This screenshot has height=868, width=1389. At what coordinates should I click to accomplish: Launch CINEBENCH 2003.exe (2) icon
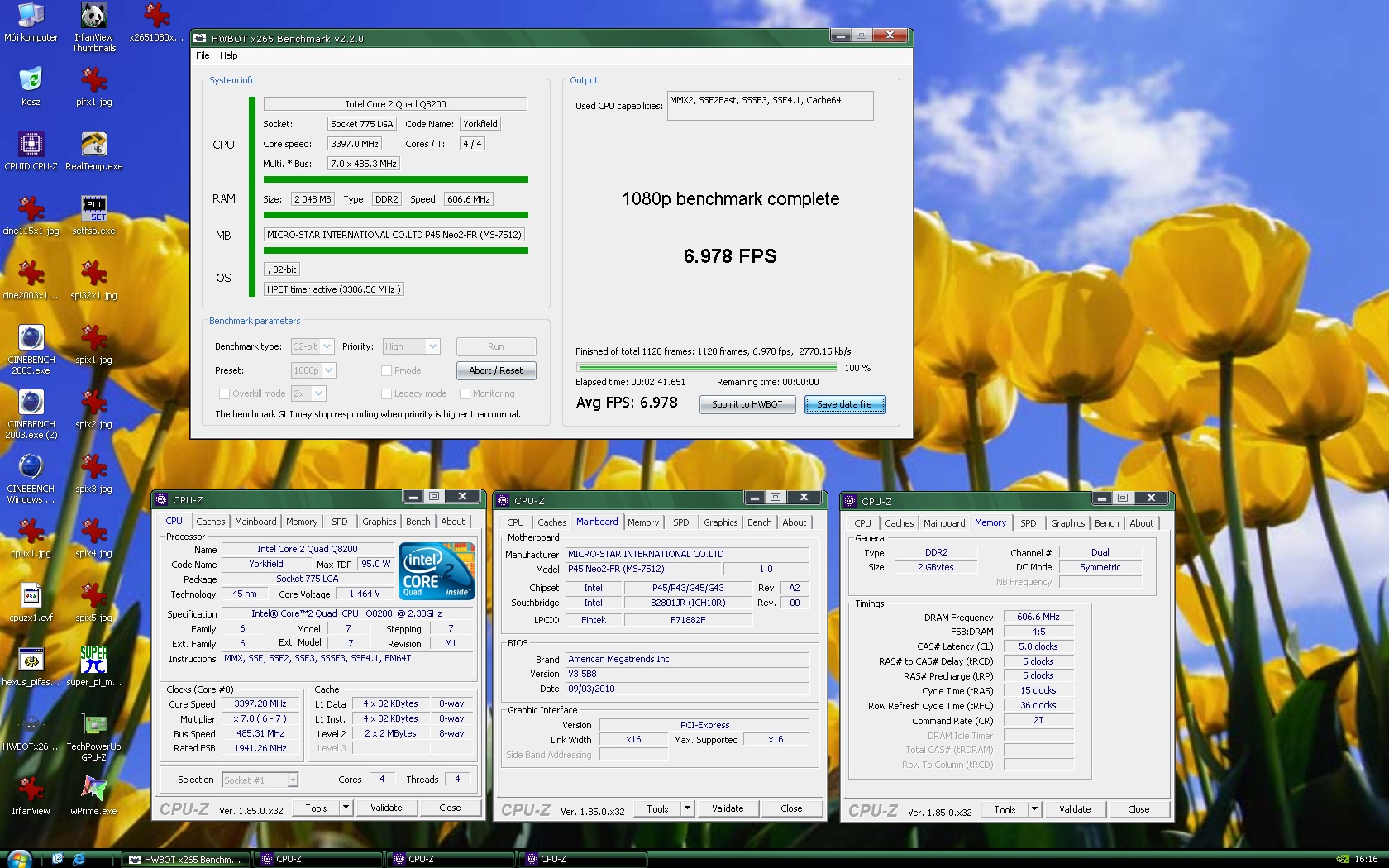(x=31, y=414)
